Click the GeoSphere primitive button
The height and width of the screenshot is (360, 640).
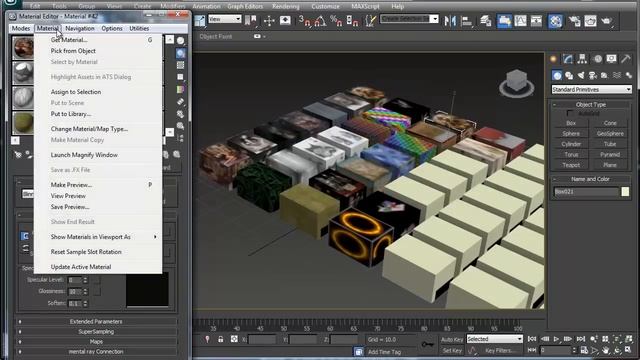610,133
